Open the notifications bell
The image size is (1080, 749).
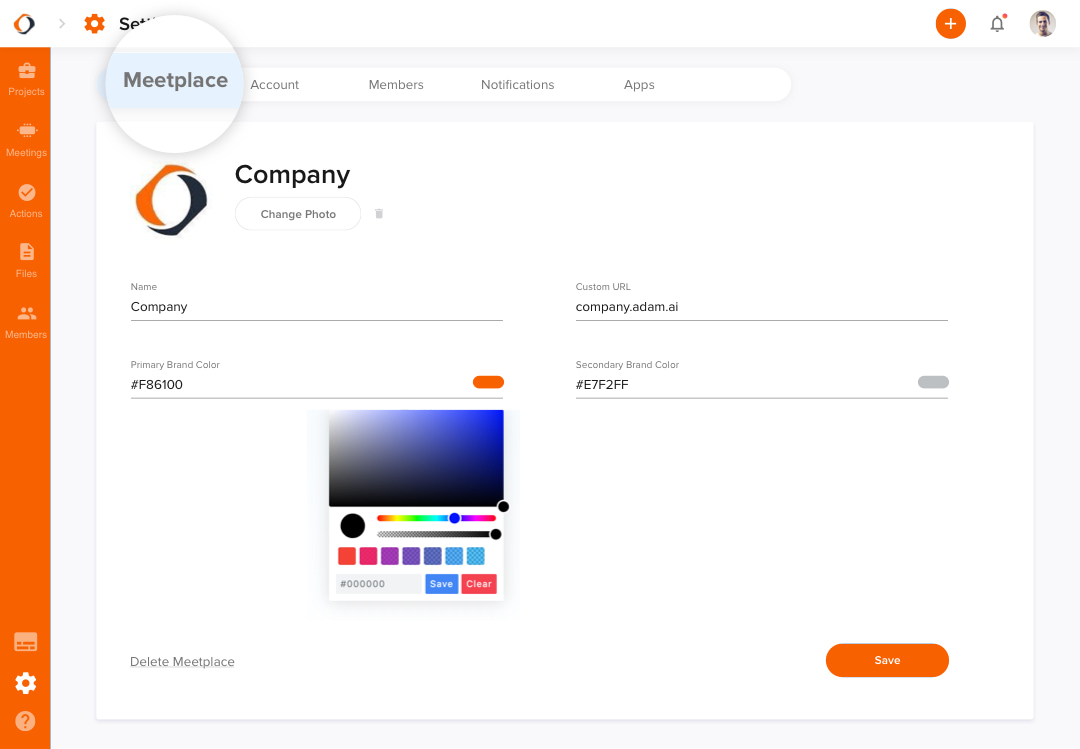click(997, 24)
